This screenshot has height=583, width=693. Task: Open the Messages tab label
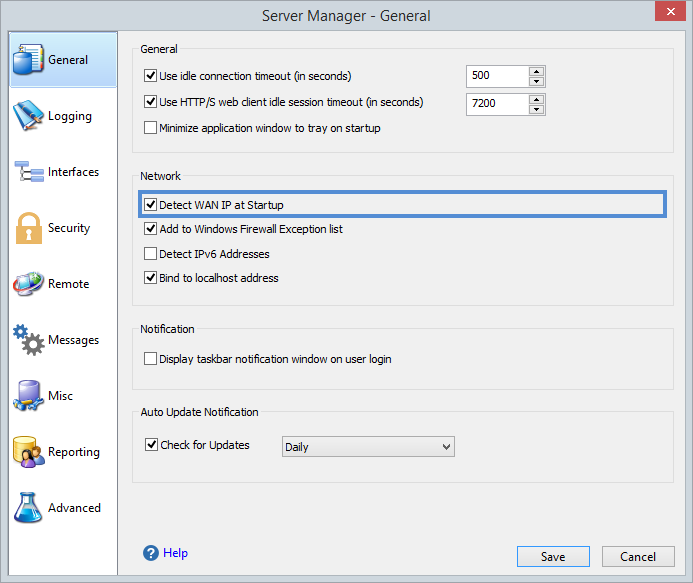pos(73,340)
